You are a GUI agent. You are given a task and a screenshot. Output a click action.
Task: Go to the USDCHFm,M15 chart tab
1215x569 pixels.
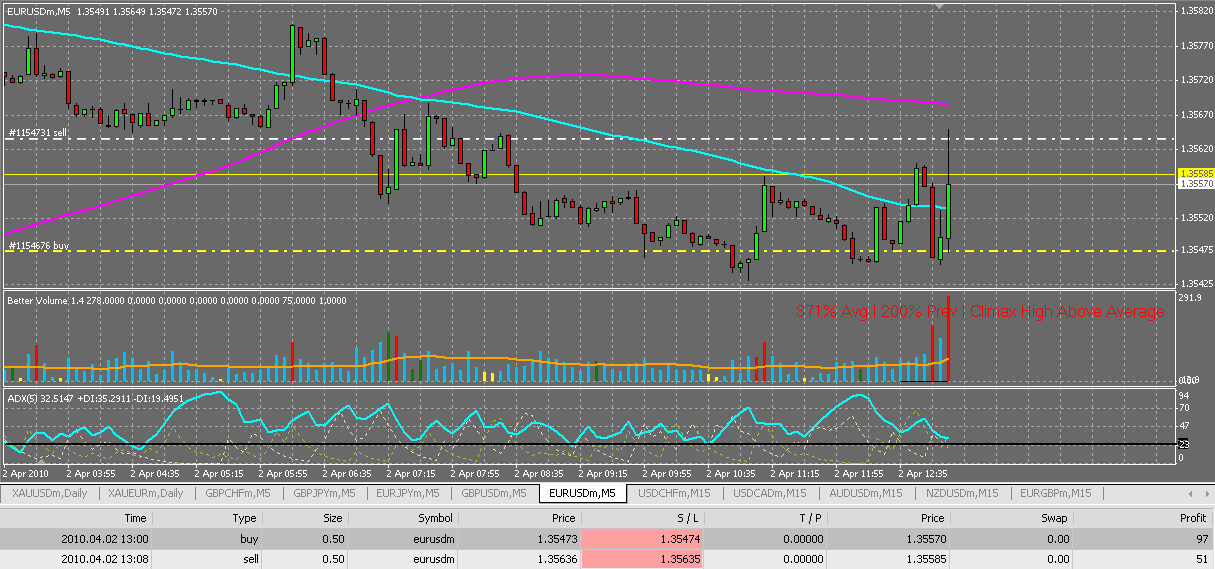674,493
